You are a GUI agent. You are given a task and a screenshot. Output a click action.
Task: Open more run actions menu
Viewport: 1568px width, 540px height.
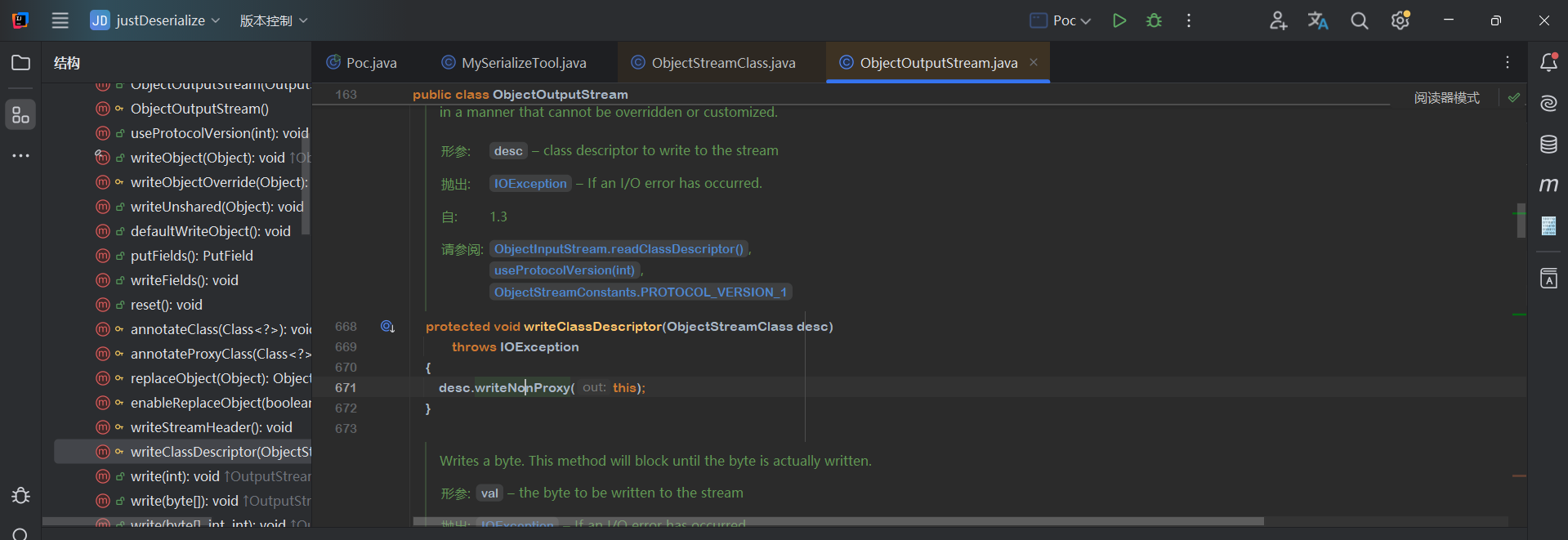(1189, 20)
